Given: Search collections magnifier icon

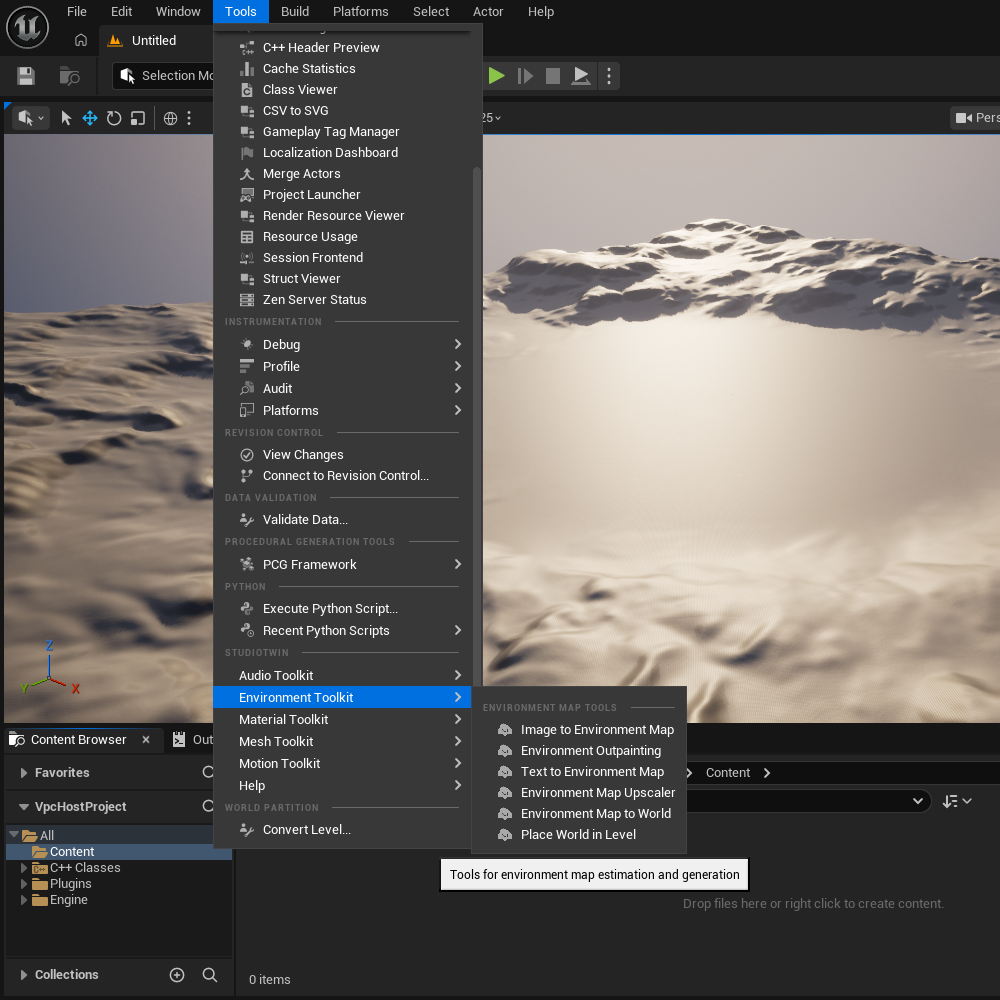Looking at the screenshot, I should (x=210, y=975).
